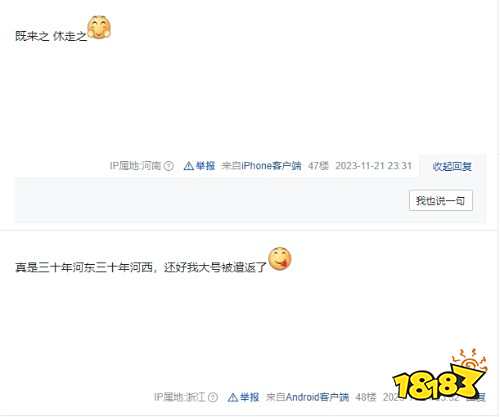The image size is (500, 417).
Task: Click the IP属地:浙江 location text
Action: 179,397
